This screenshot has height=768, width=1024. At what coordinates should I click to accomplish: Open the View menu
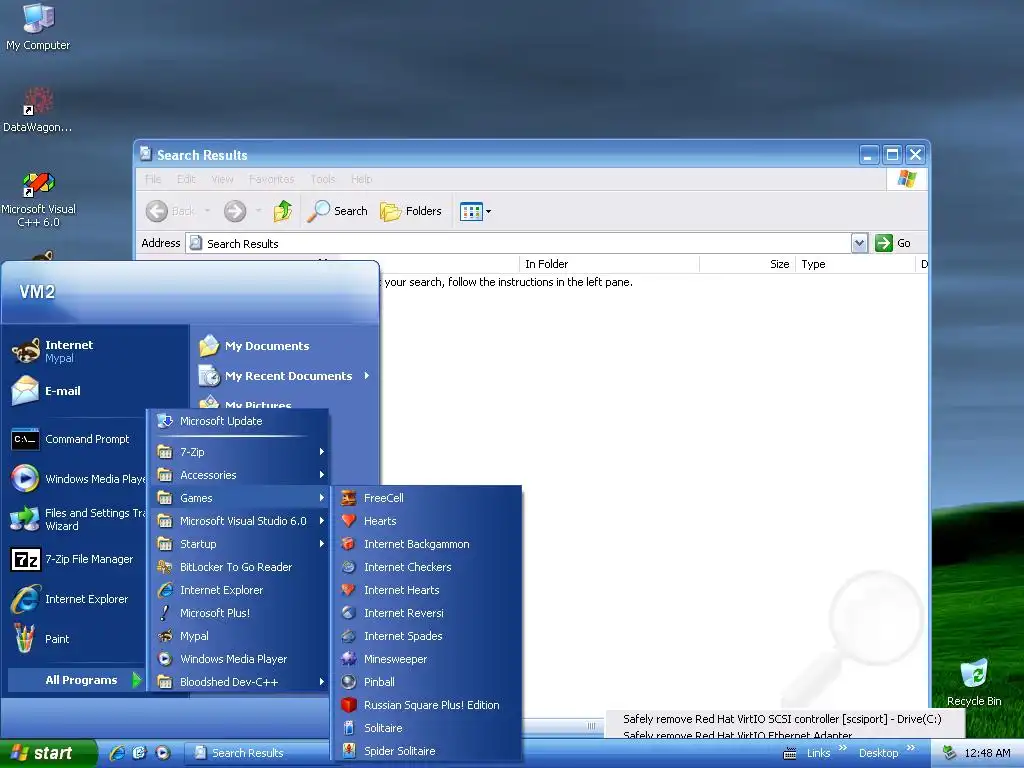coord(222,179)
